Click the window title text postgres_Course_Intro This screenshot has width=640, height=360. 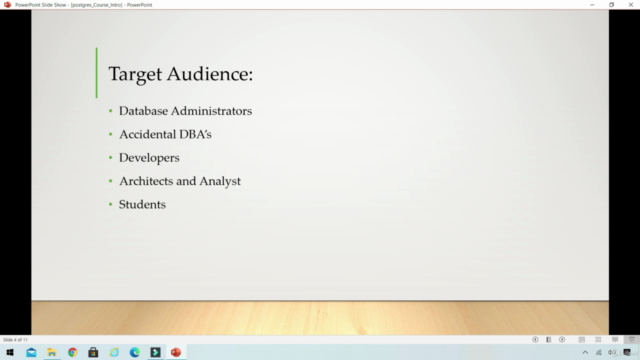tap(96, 5)
